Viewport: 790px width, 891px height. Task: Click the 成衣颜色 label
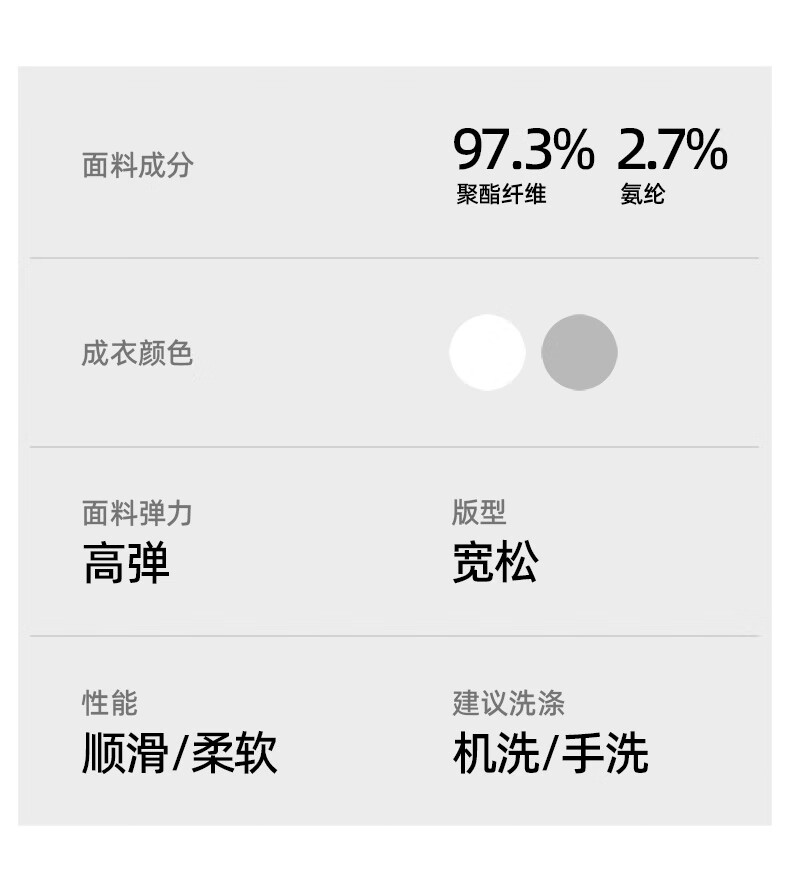(137, 353)
